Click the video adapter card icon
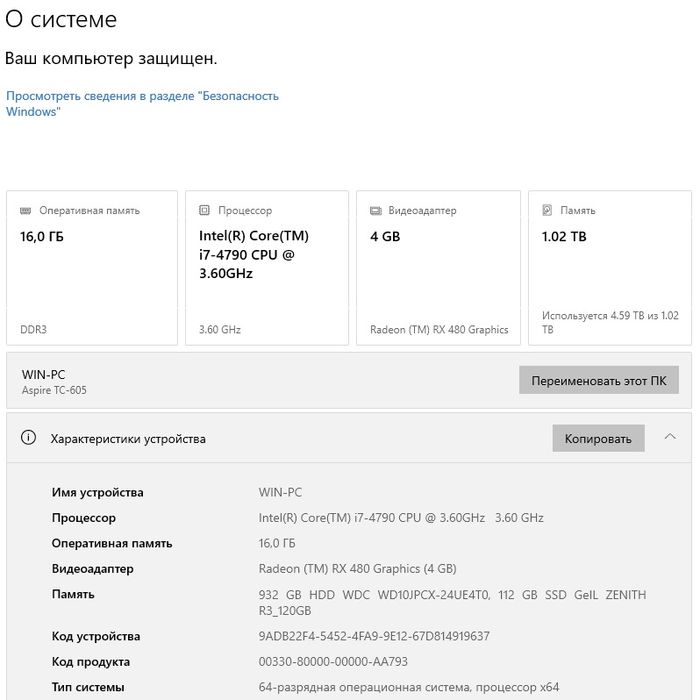This screenshot has height=700, width=700. [376, 210]
